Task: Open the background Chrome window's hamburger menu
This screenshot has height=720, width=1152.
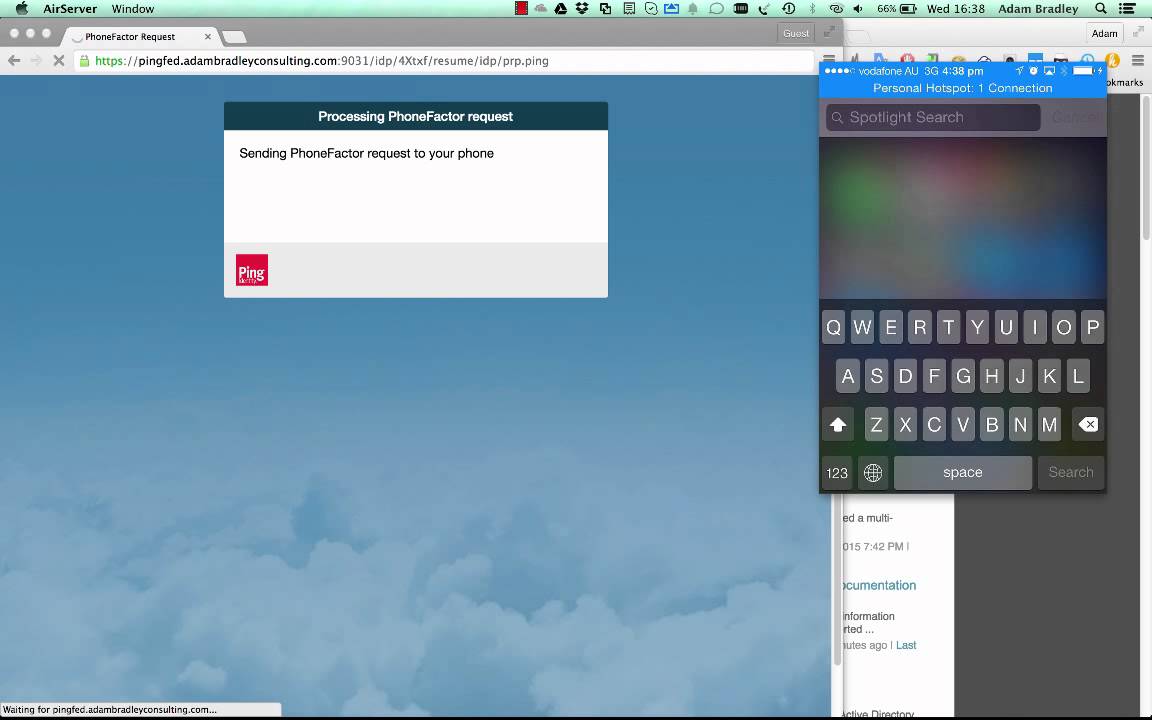Action: point(1138,60)
